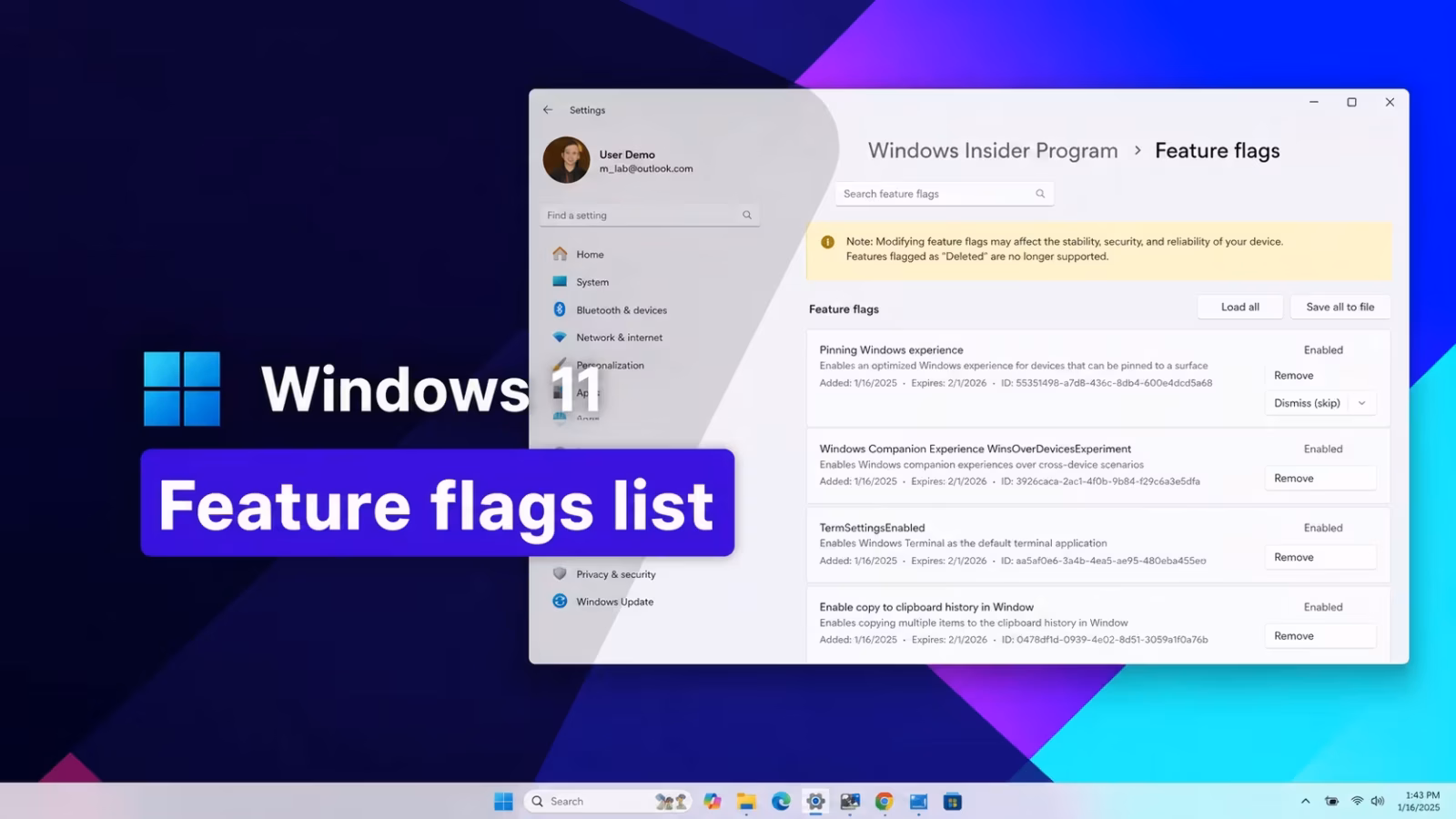Image resolution: width=1456 pixels, height=819 pixels.
Task: Select the TermSettingsEnabled title text
Action: (x=872, y=528)
